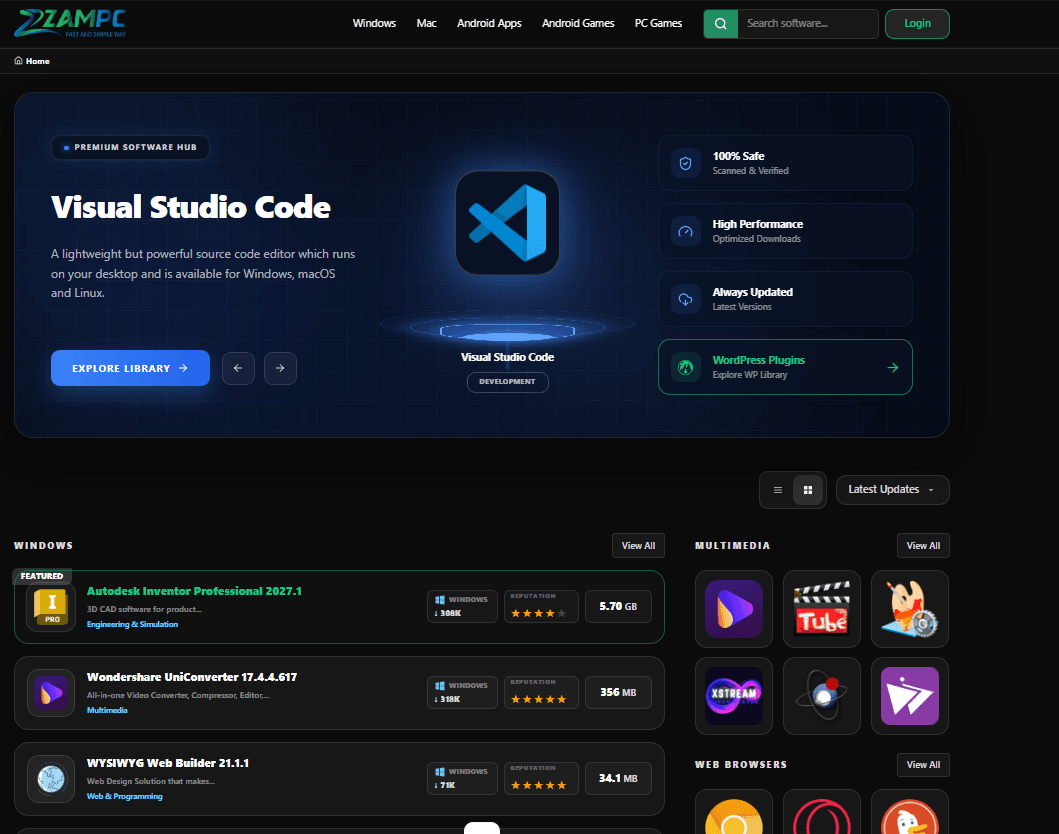Click the Search software input field

[x=808, y=24]
